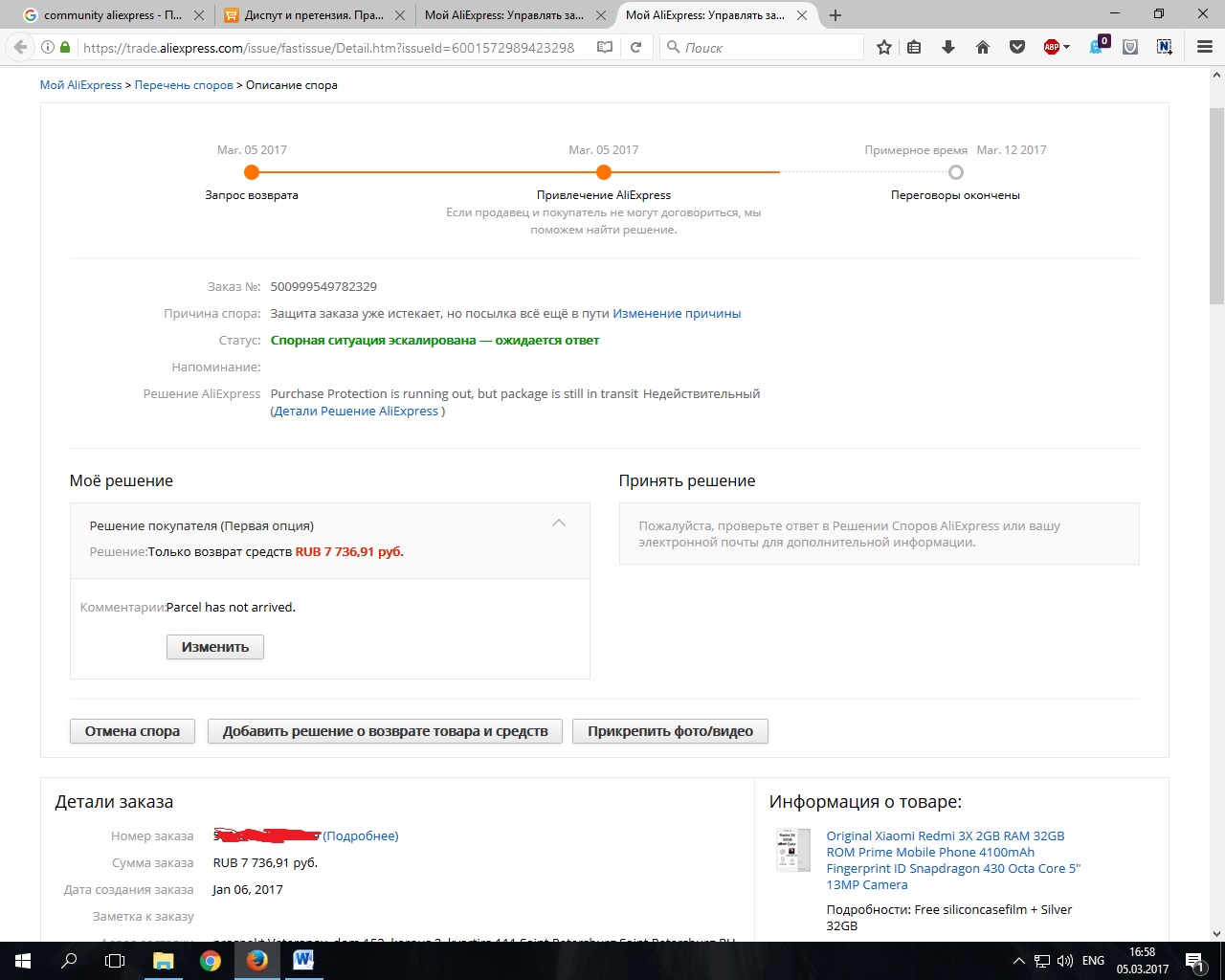Open the Adblock Plus dropdown arrow
1225x980 pixels.
1066,47
